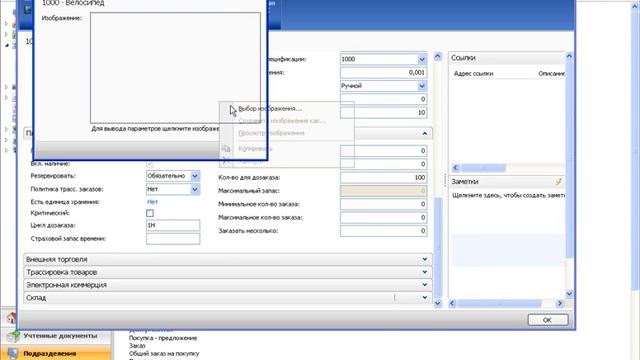Open the Политика трасс. заказов dropdown
The width and height of the screenshot is (640, 360).
tap(195, 189)
